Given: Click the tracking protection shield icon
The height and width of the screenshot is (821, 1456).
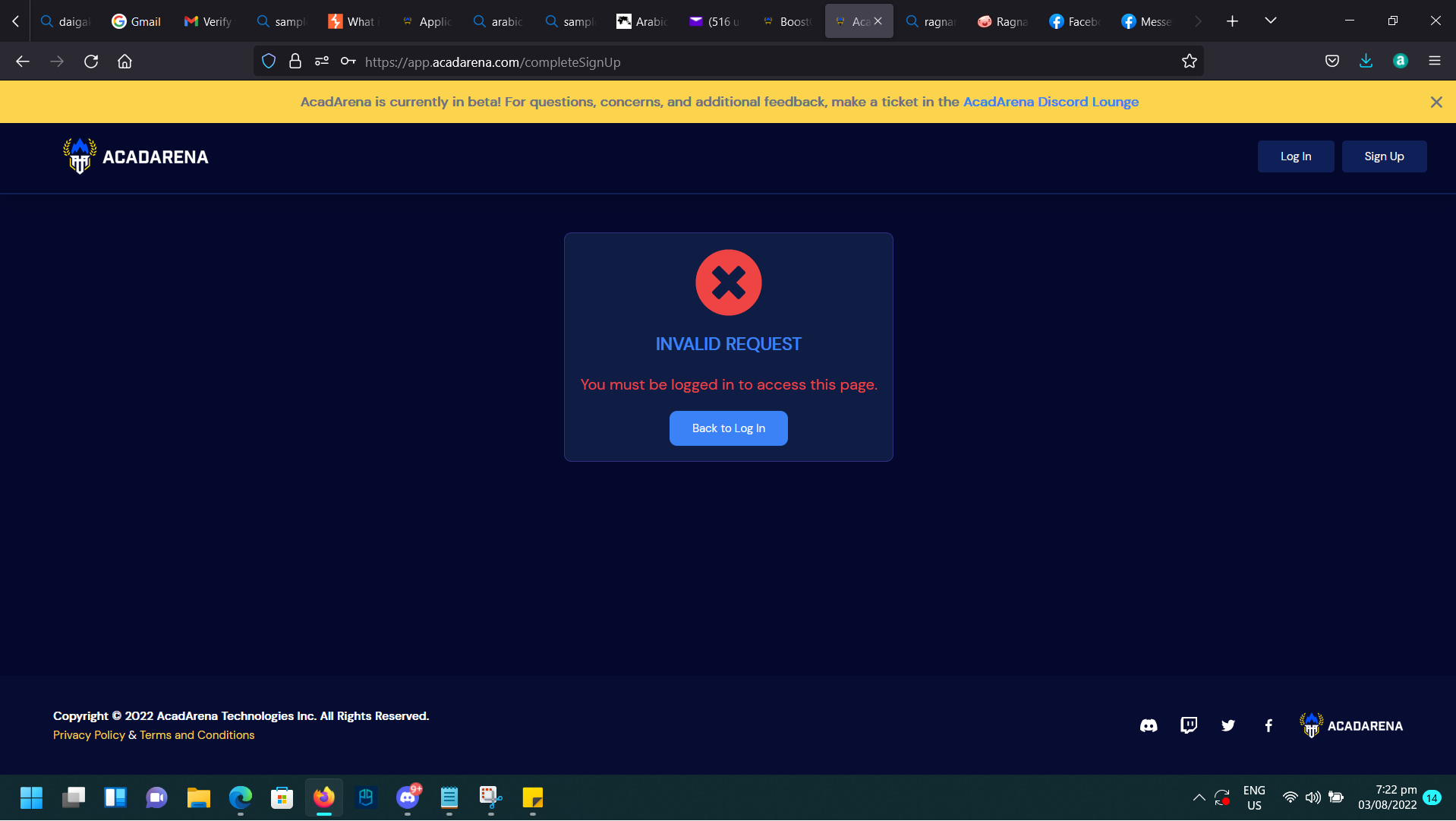Looking at the screenshot, I should coord(268,61).
